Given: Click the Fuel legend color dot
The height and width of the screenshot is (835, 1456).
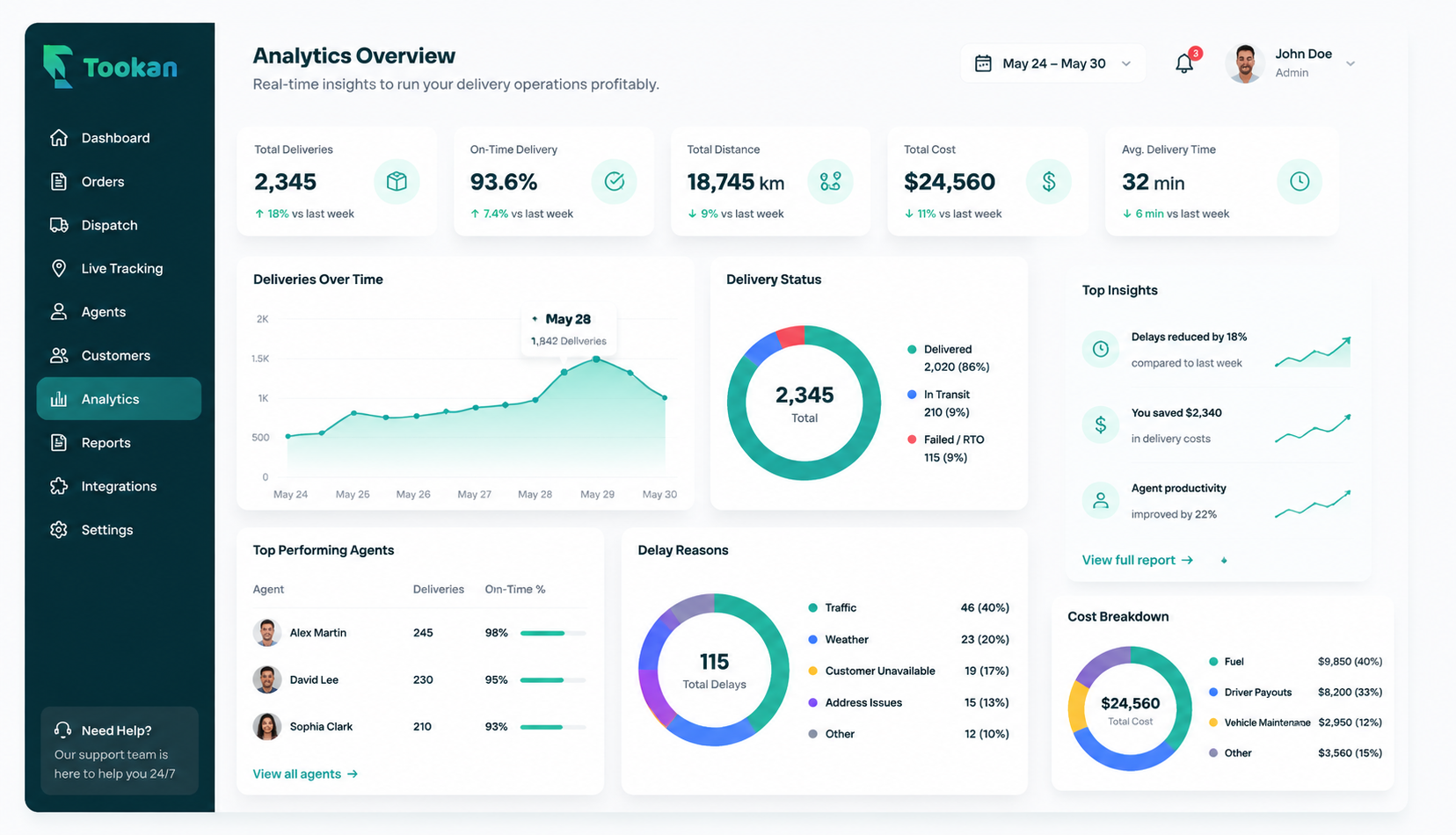Looking at the screenshot, I should pyautogui.click(x=1213, y=662).
